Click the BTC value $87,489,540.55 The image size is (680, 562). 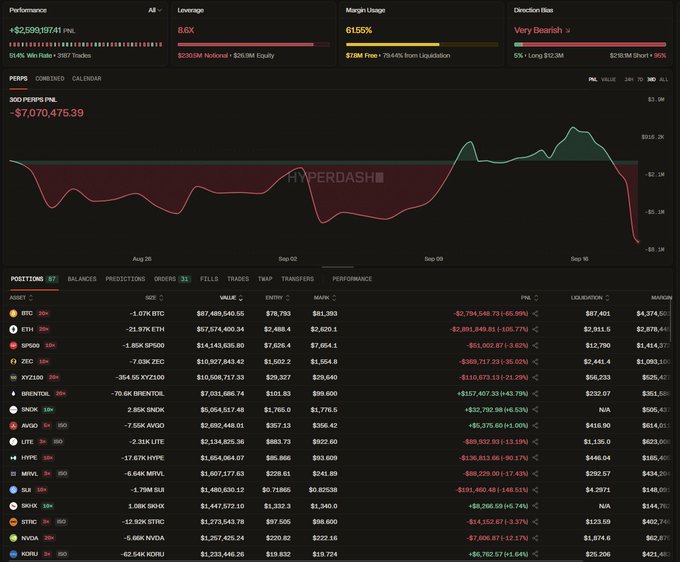pos(220,314)
